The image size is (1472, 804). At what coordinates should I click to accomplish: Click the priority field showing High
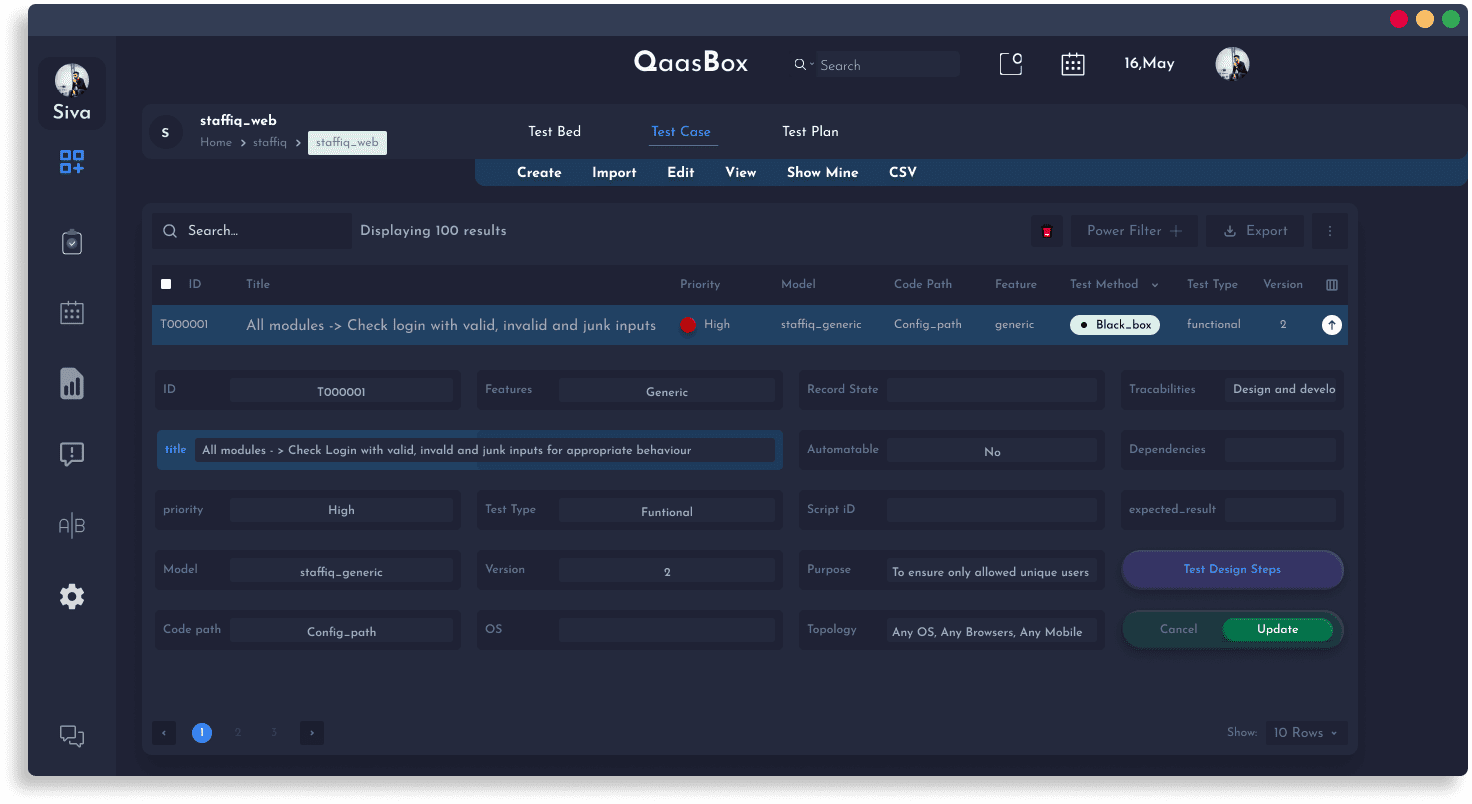coord(341,510)
